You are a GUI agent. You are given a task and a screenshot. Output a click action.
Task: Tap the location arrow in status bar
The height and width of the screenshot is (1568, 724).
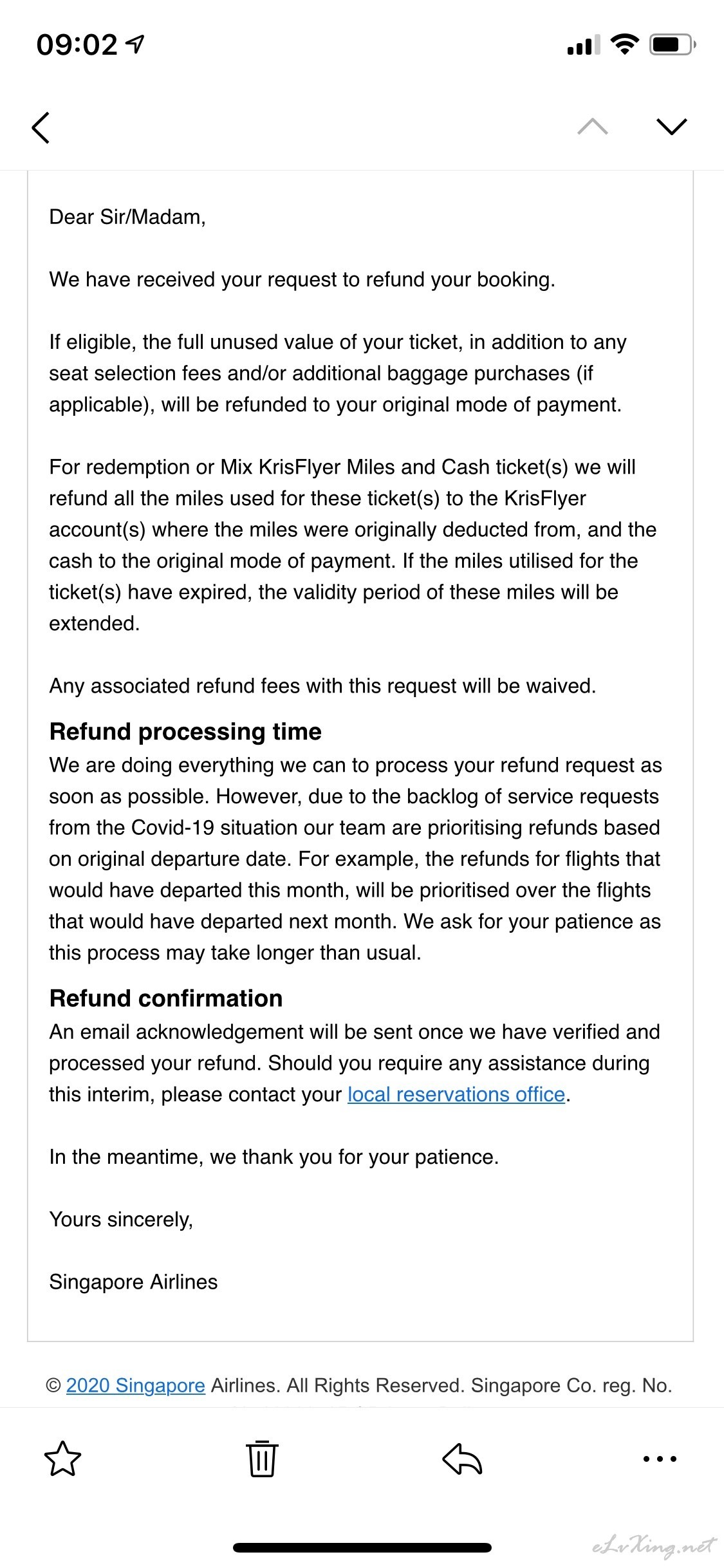point(135,44)
